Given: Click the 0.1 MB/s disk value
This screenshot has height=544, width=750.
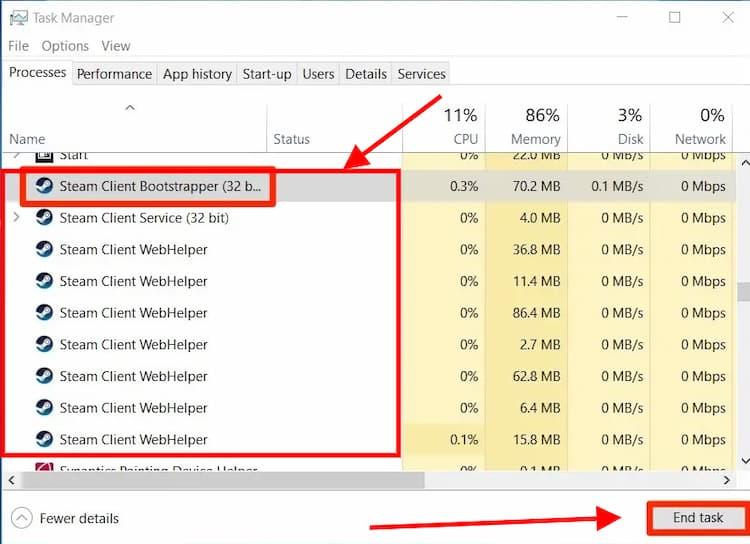Looking at the screenshot, I should click(x=617, y=186).
